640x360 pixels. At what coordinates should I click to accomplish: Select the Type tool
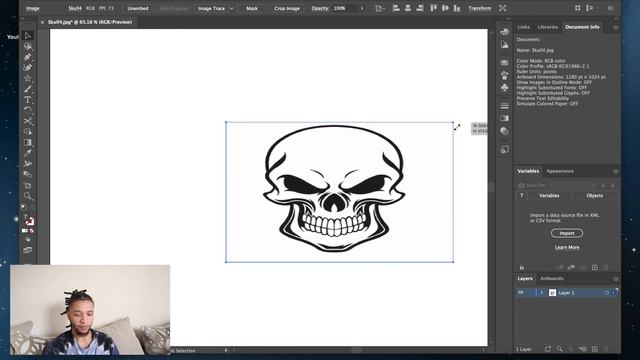[27, 100]
